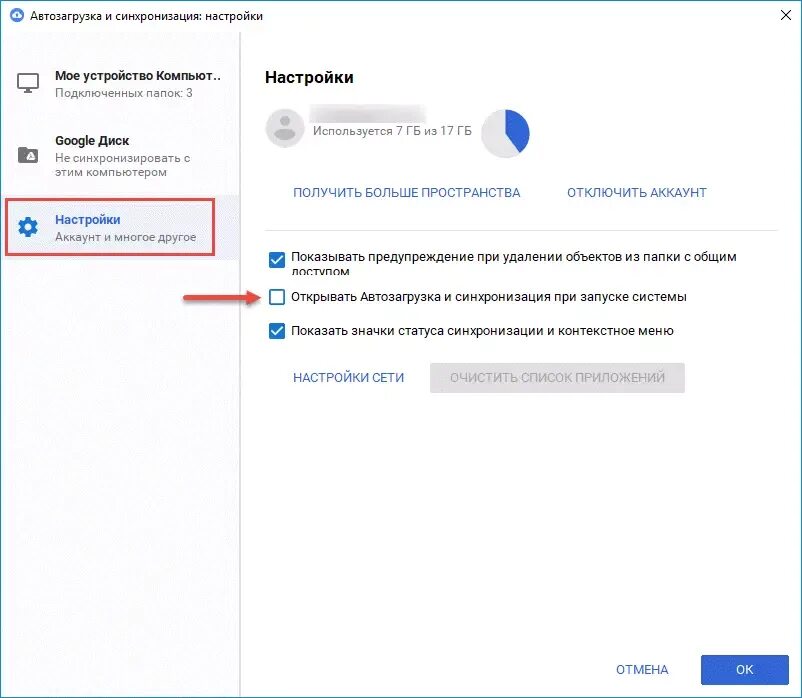Enable opening Backup and Sync at system startup

(x=277, y=297)
